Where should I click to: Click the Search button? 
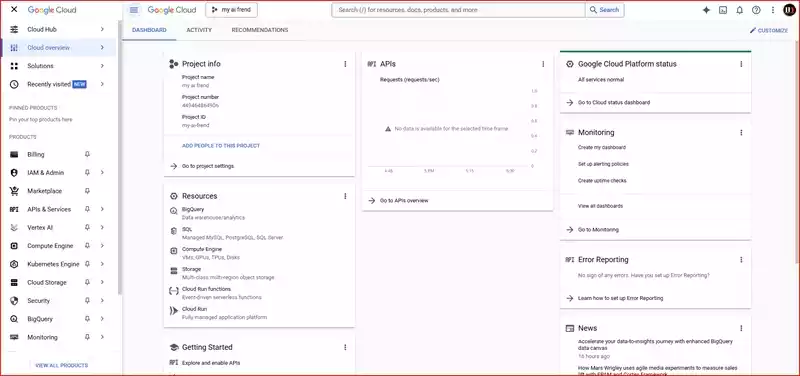(x=605, y=10)
